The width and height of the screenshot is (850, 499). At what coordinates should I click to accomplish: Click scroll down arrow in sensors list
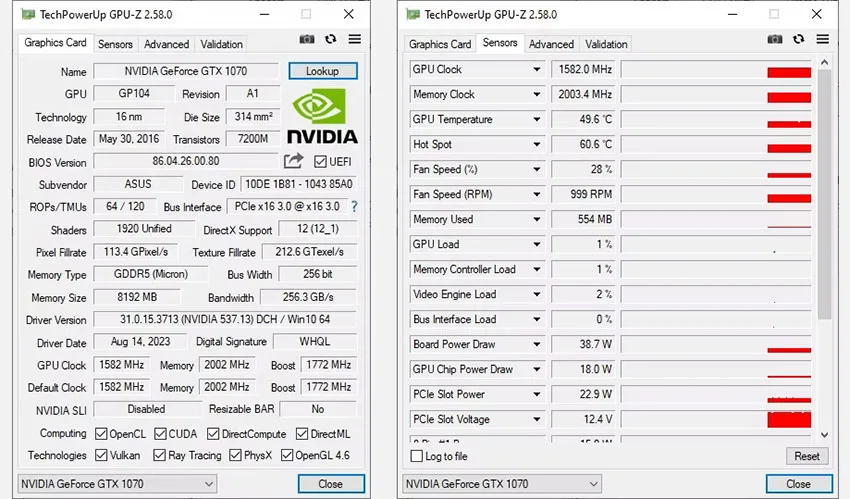(825, 435)
